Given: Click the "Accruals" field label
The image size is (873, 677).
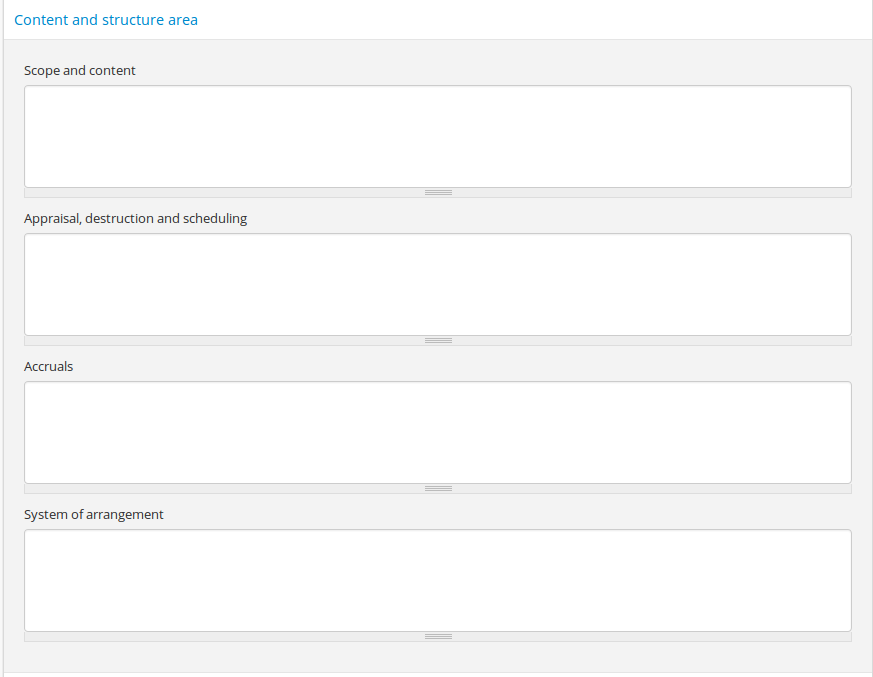Looking at the screenshot, I should (49, 366).
